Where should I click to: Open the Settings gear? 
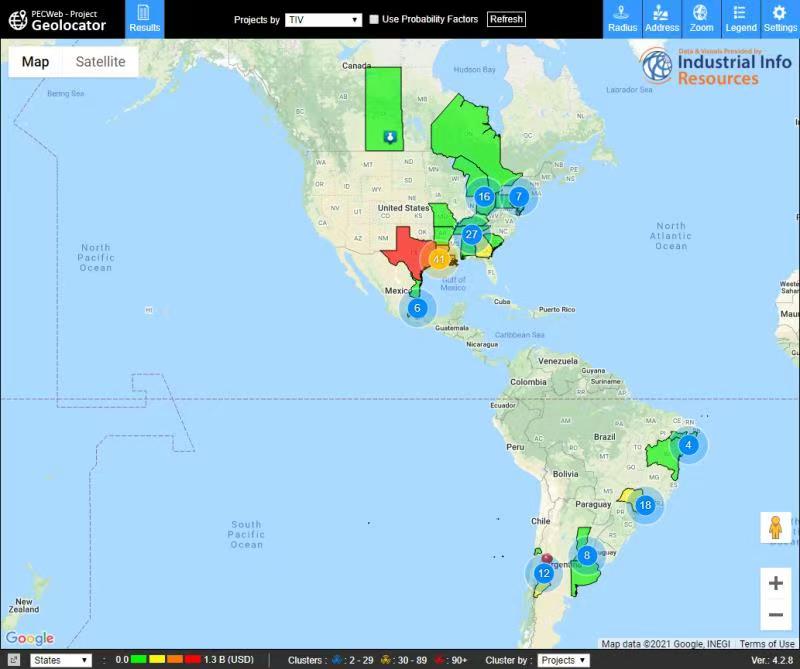[779, 19]
